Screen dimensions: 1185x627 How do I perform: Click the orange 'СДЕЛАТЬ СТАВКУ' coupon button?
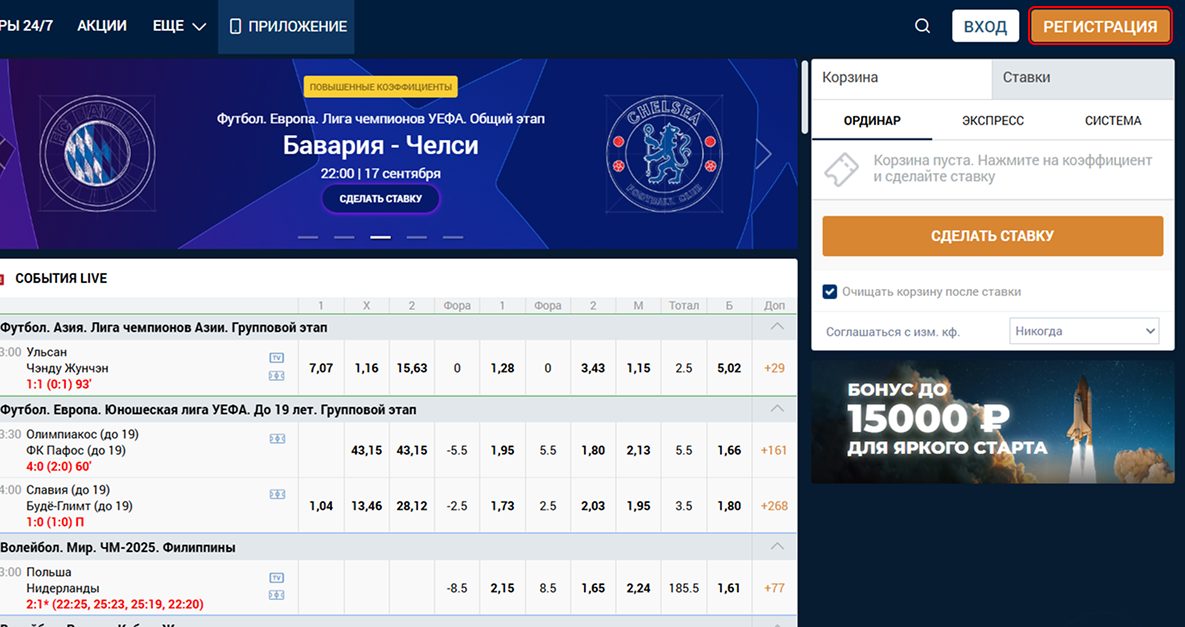click(992, 237)
